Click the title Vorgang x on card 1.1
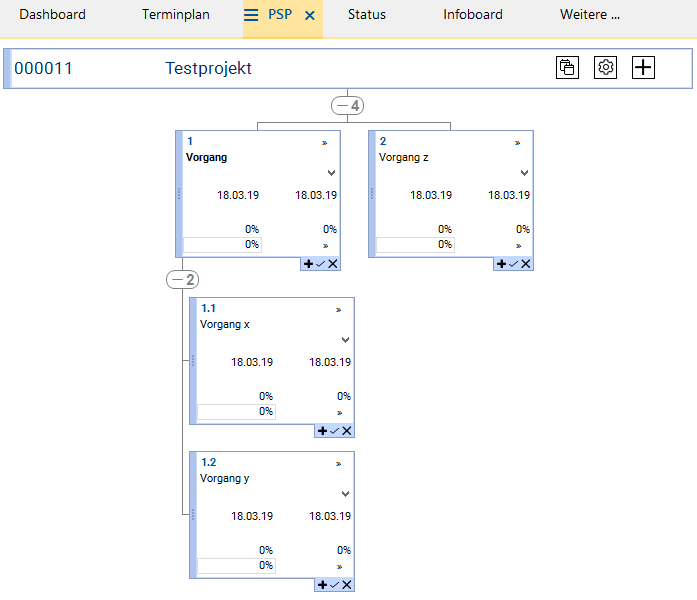Screen dimensions: 697x600 coord(225,324)
